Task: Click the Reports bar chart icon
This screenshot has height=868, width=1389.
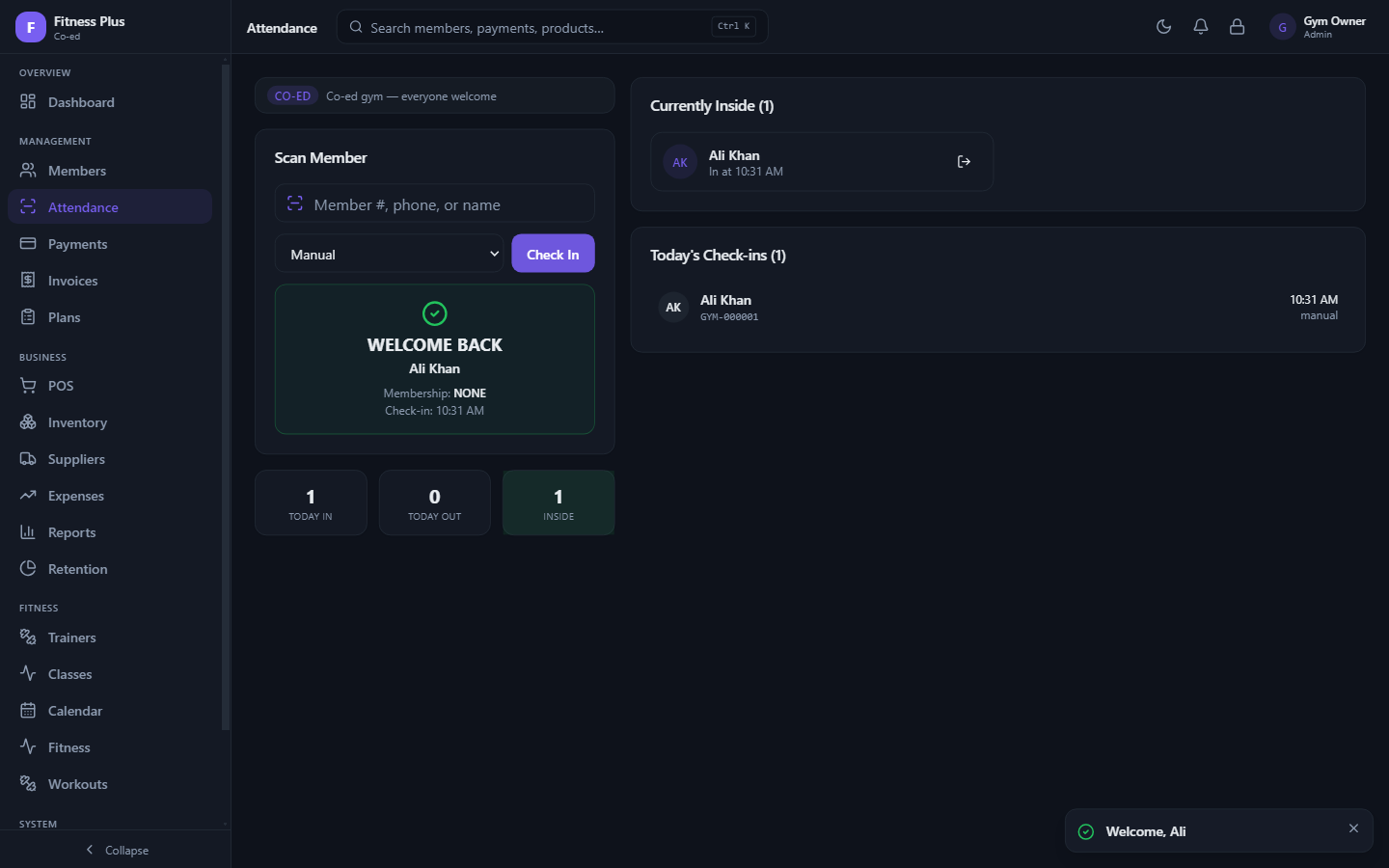Action: [x=28, y=532]
